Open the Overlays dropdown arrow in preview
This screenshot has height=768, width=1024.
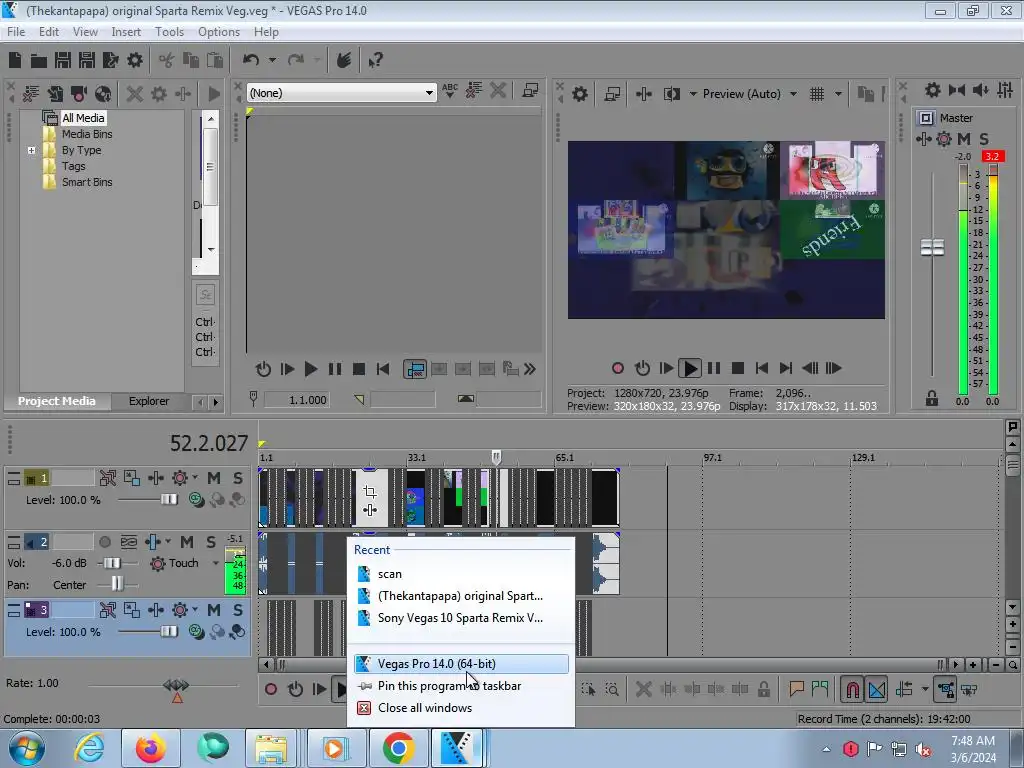[x=838, y=94]
